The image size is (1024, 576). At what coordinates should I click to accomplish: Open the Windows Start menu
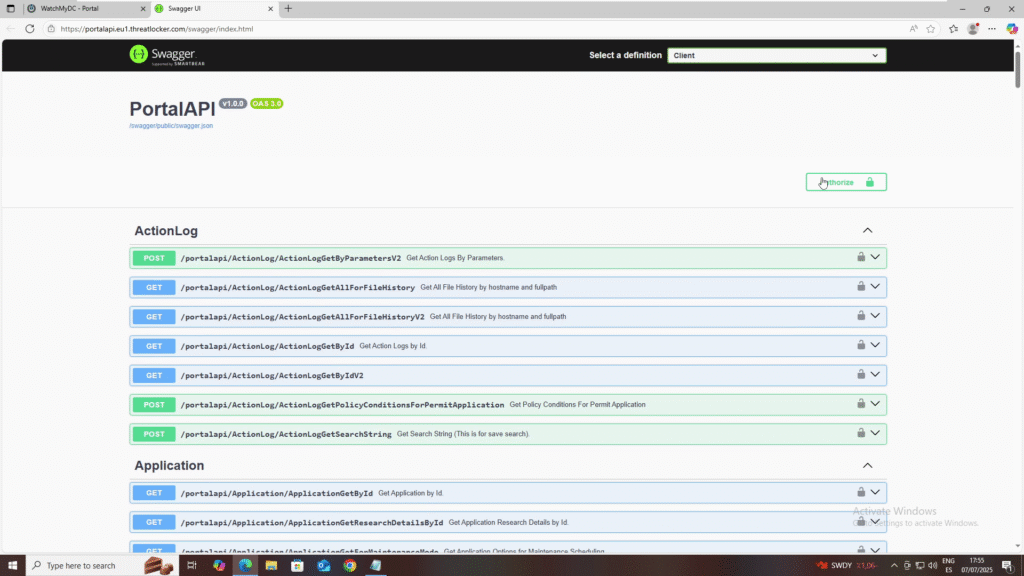point(12,566)
